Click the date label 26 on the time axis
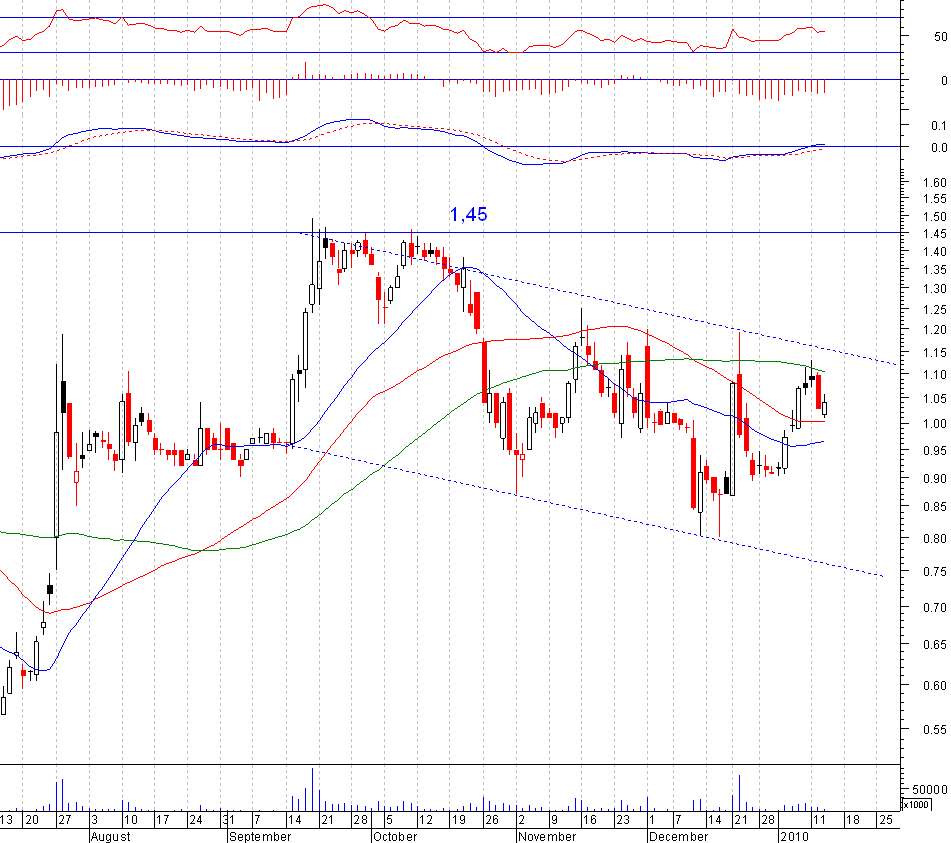 (x=491, y=820)
